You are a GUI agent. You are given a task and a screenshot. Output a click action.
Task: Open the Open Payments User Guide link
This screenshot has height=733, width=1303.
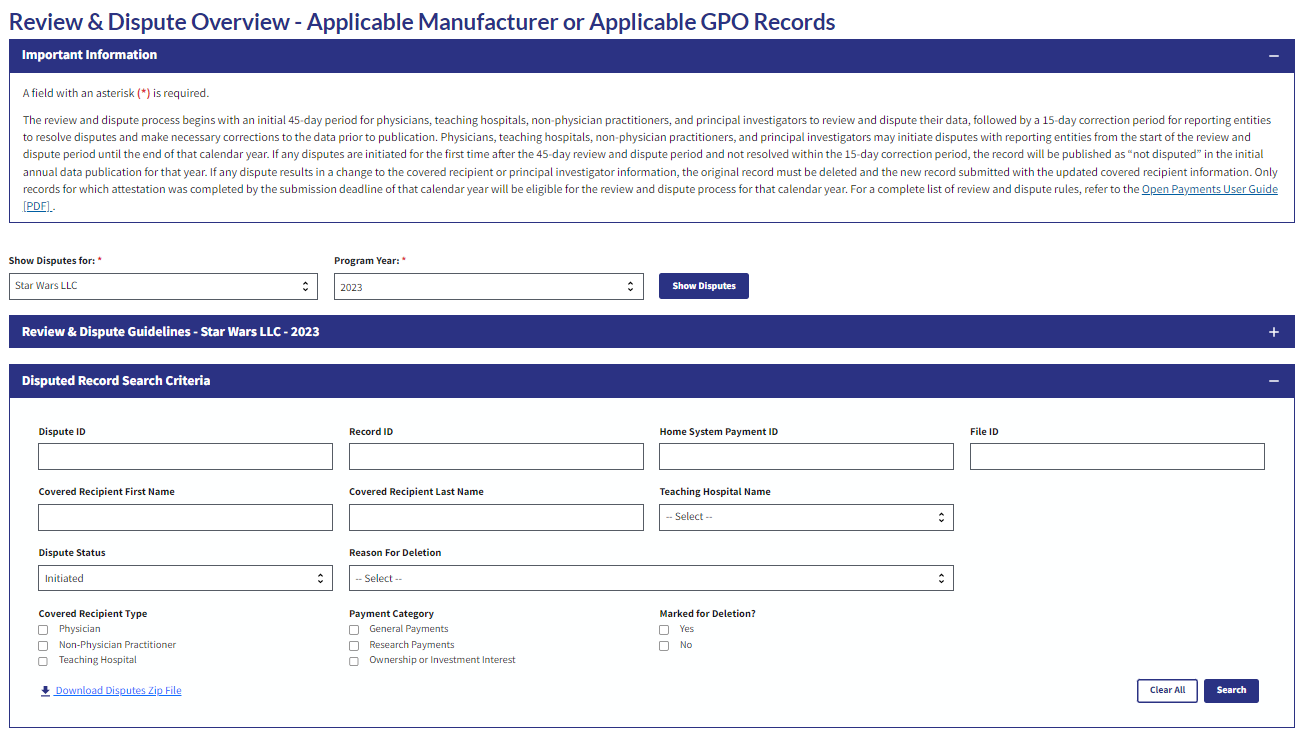pos(1209,190)
